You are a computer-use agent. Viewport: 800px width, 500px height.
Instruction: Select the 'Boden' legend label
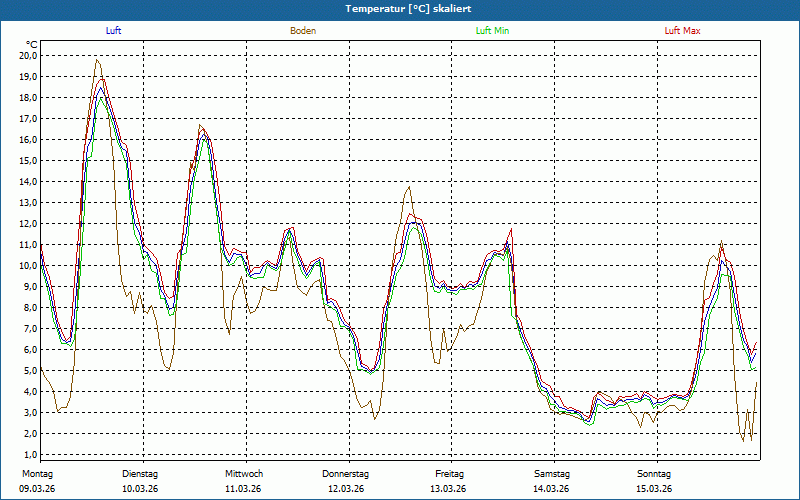[303, 31]
